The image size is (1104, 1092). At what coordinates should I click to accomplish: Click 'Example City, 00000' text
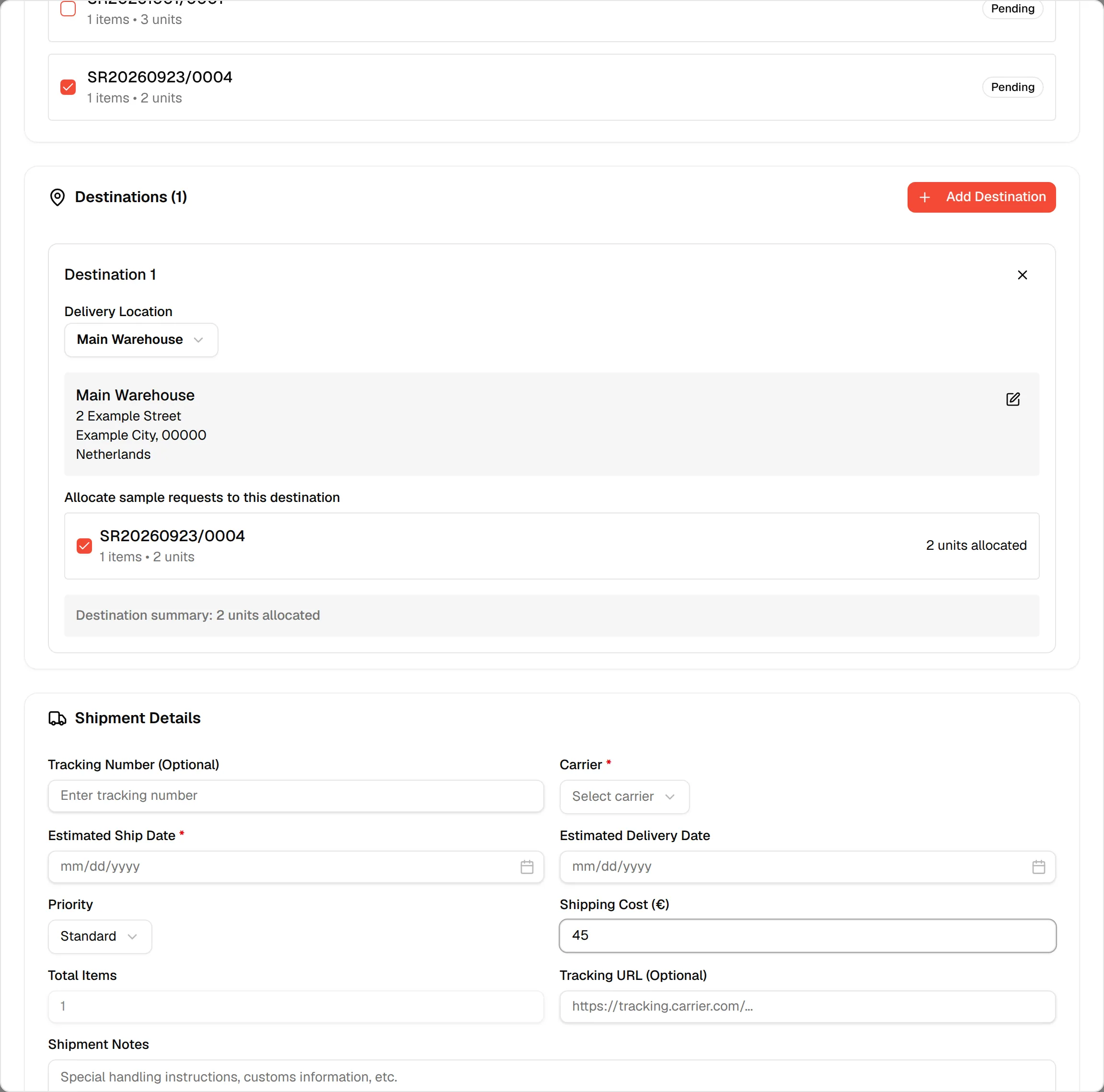click(141, 435)
